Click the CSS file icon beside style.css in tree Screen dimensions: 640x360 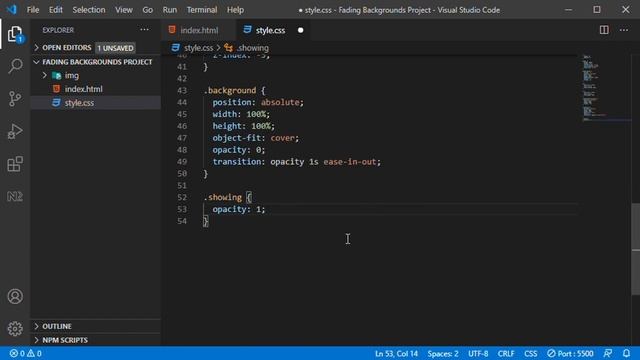click(x=56, y=102)
